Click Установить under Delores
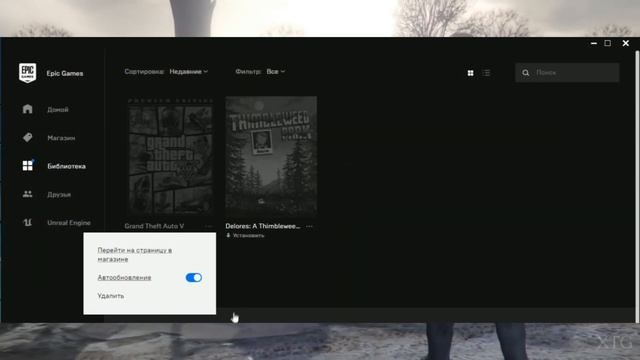 248,236
